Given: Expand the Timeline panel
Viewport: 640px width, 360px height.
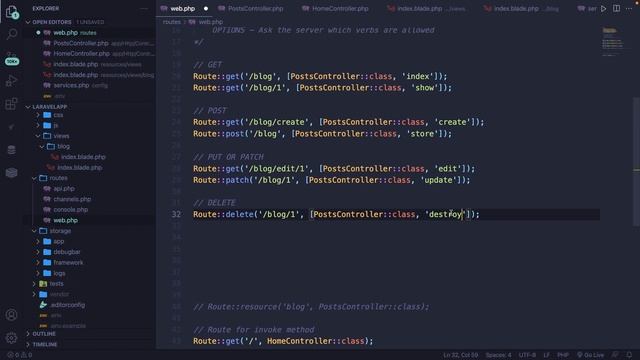Looking at the screenshot, I should pyautogui.click(x=44, y=344).
